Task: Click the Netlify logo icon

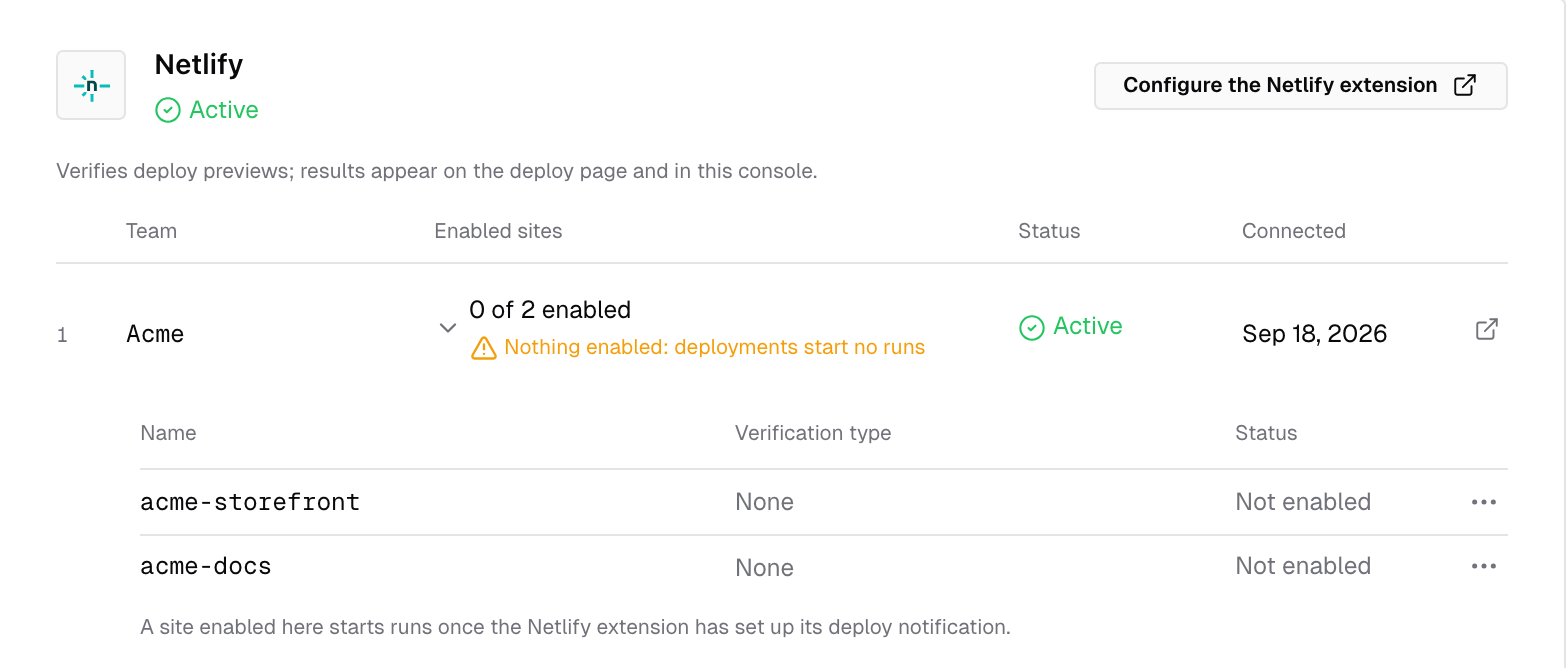Action: (91, 86)
